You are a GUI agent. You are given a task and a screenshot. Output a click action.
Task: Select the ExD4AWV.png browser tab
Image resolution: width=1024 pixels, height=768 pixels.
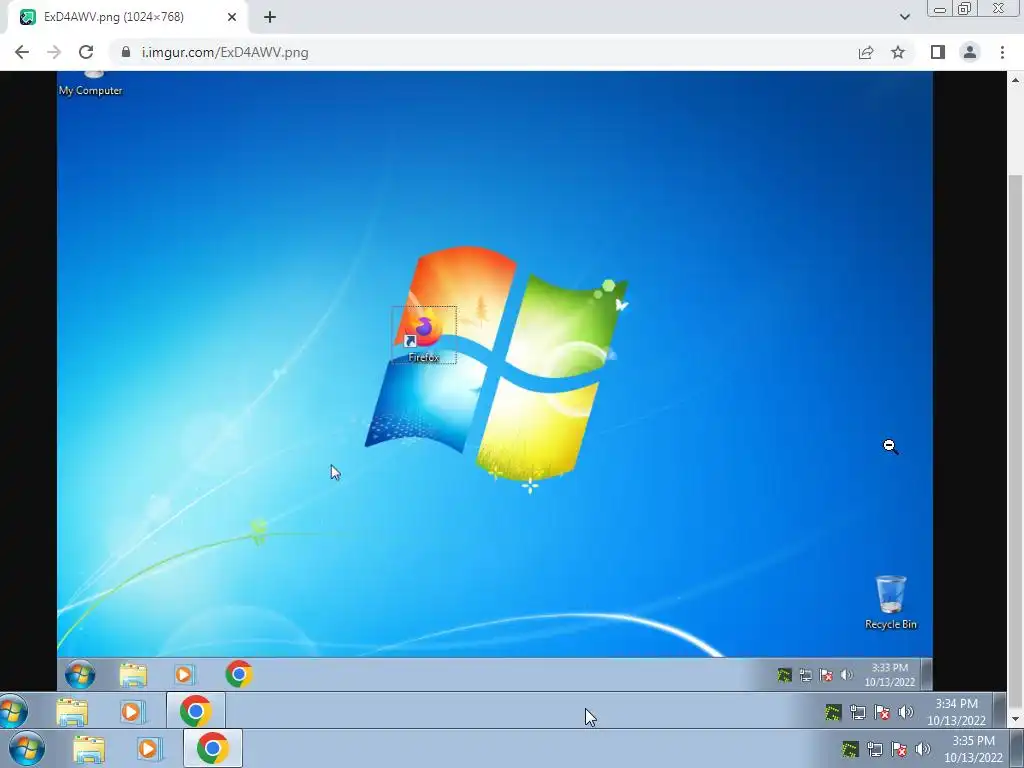click(128, 18)
